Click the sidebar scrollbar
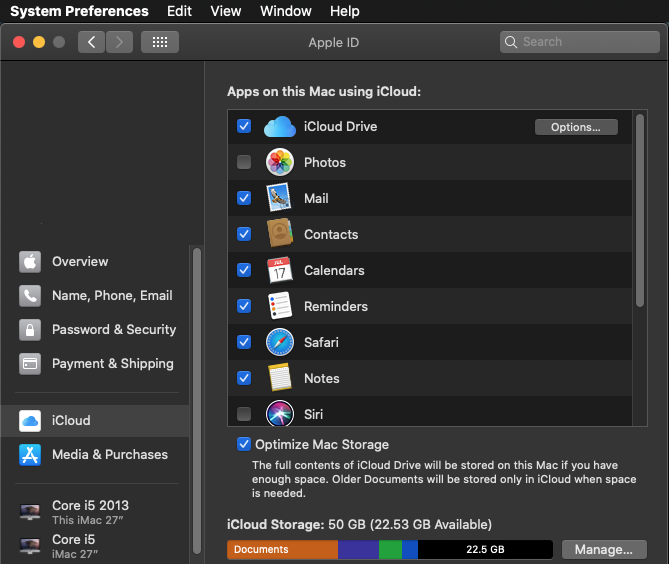This screenshot has width=669, height=564. pos(197,401)
